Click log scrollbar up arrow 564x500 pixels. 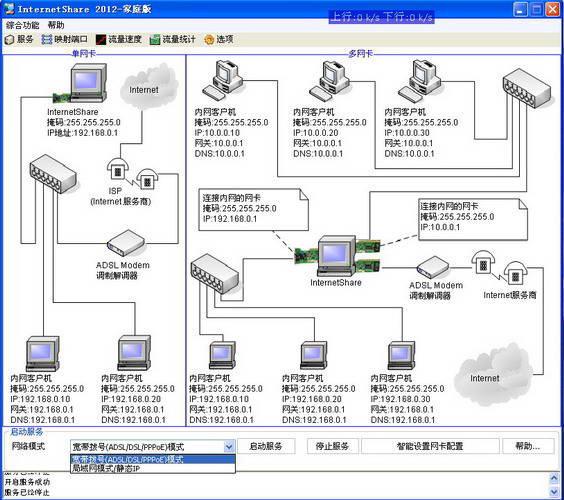tap(554, 478)
